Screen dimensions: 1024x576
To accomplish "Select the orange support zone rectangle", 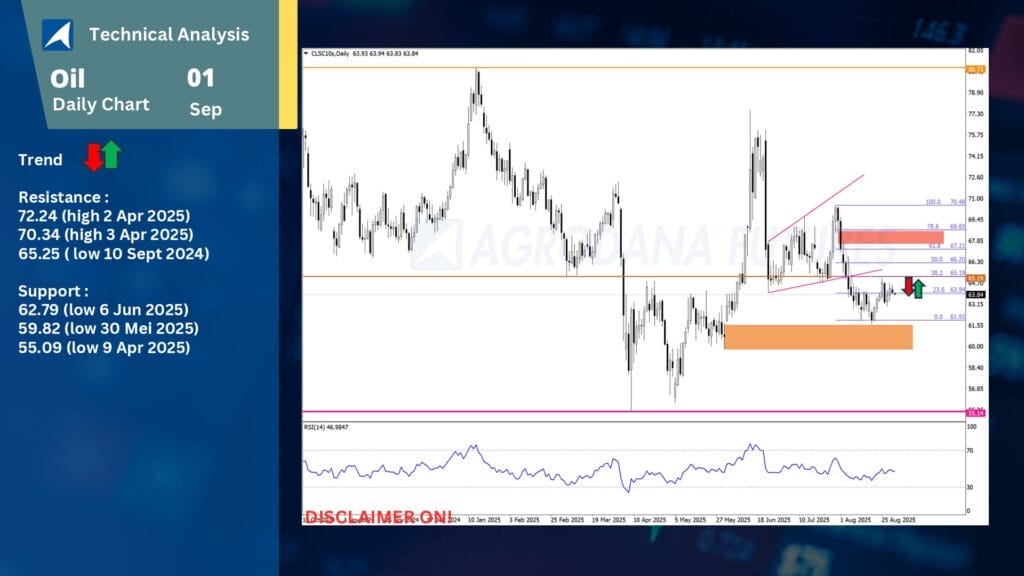I will (x=818, y=337).
